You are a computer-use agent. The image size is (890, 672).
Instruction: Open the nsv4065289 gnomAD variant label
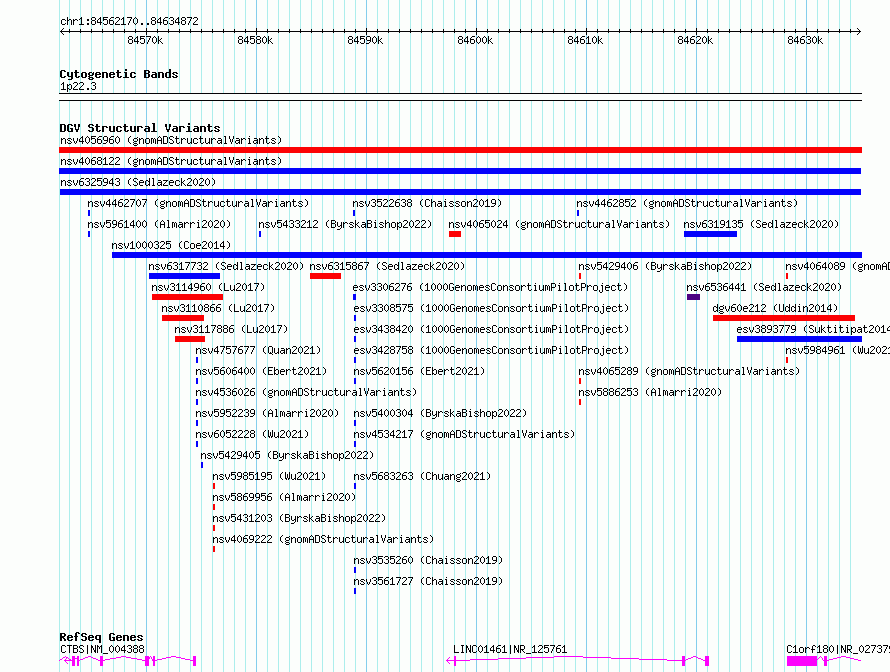pyautogui.click(x=689, y=371)
